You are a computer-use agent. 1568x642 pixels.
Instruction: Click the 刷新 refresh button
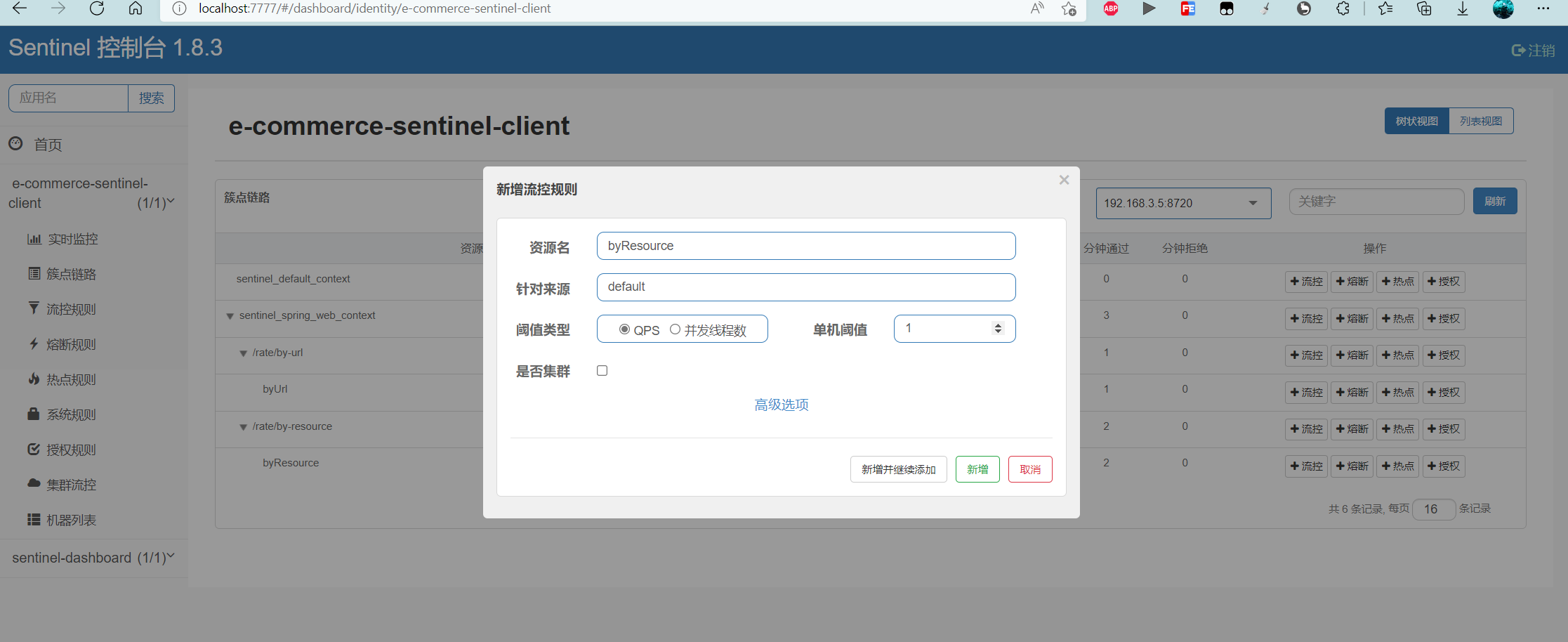click(1495, 202)
